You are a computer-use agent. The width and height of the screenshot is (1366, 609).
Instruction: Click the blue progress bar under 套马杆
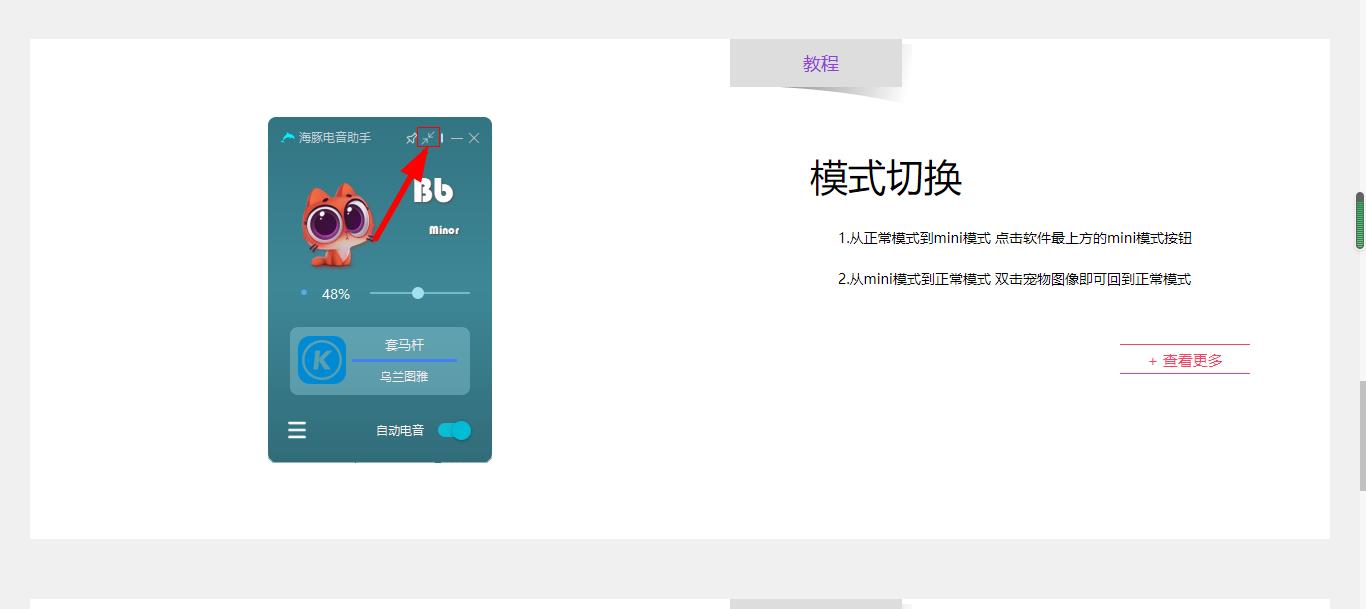point(404,360)
